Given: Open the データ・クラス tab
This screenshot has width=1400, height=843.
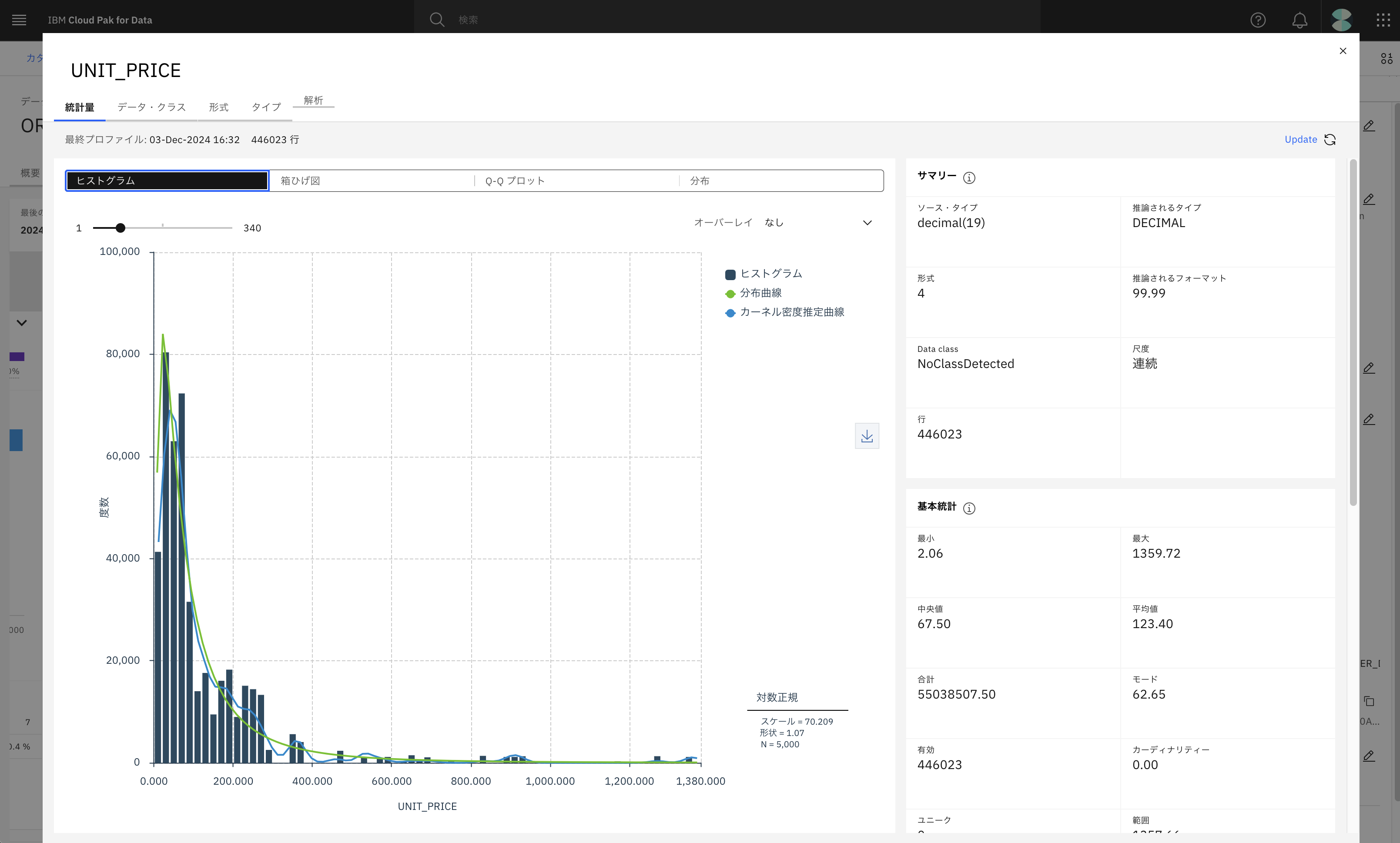Looking at the screenshot, I should point(151,107).
